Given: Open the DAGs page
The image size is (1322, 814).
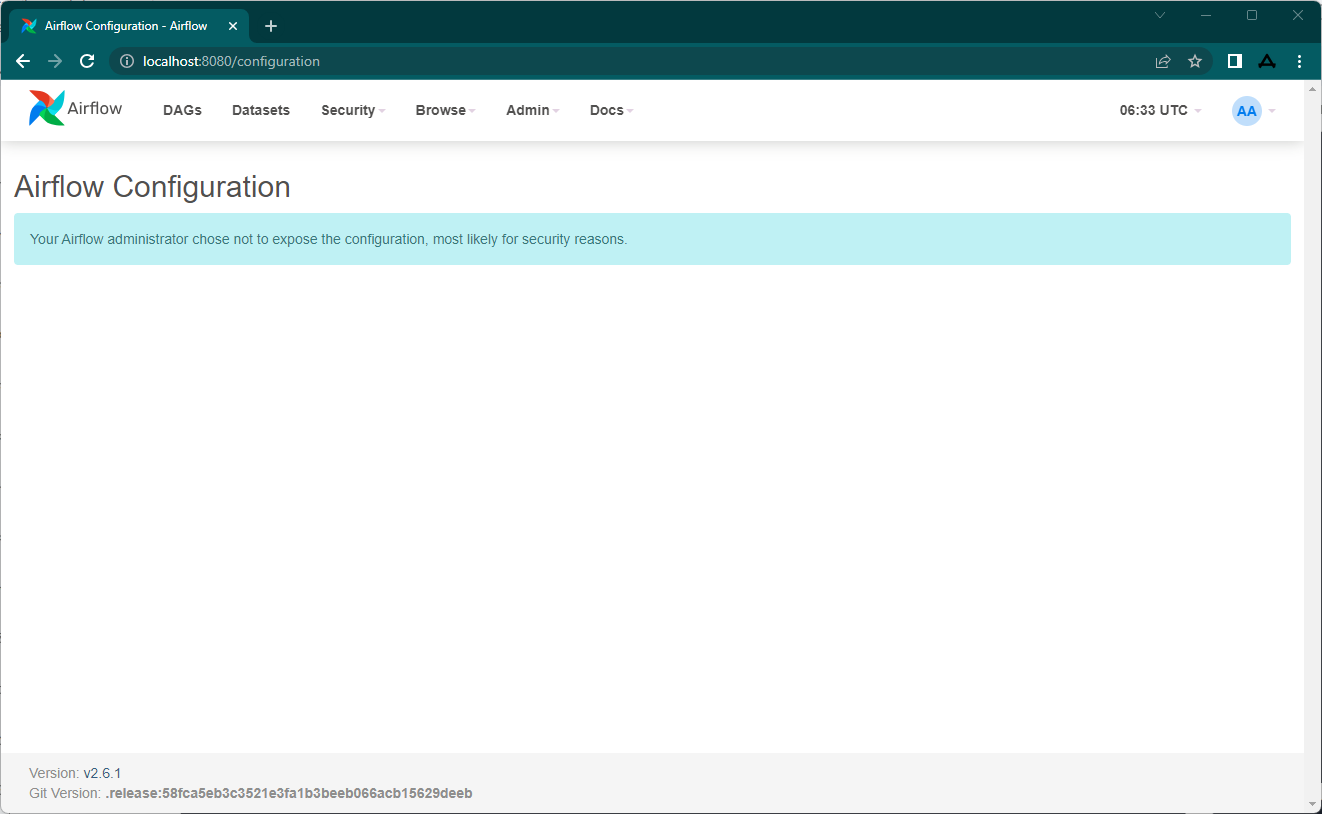Looking at the screenshot, I should tap(182, 110).
